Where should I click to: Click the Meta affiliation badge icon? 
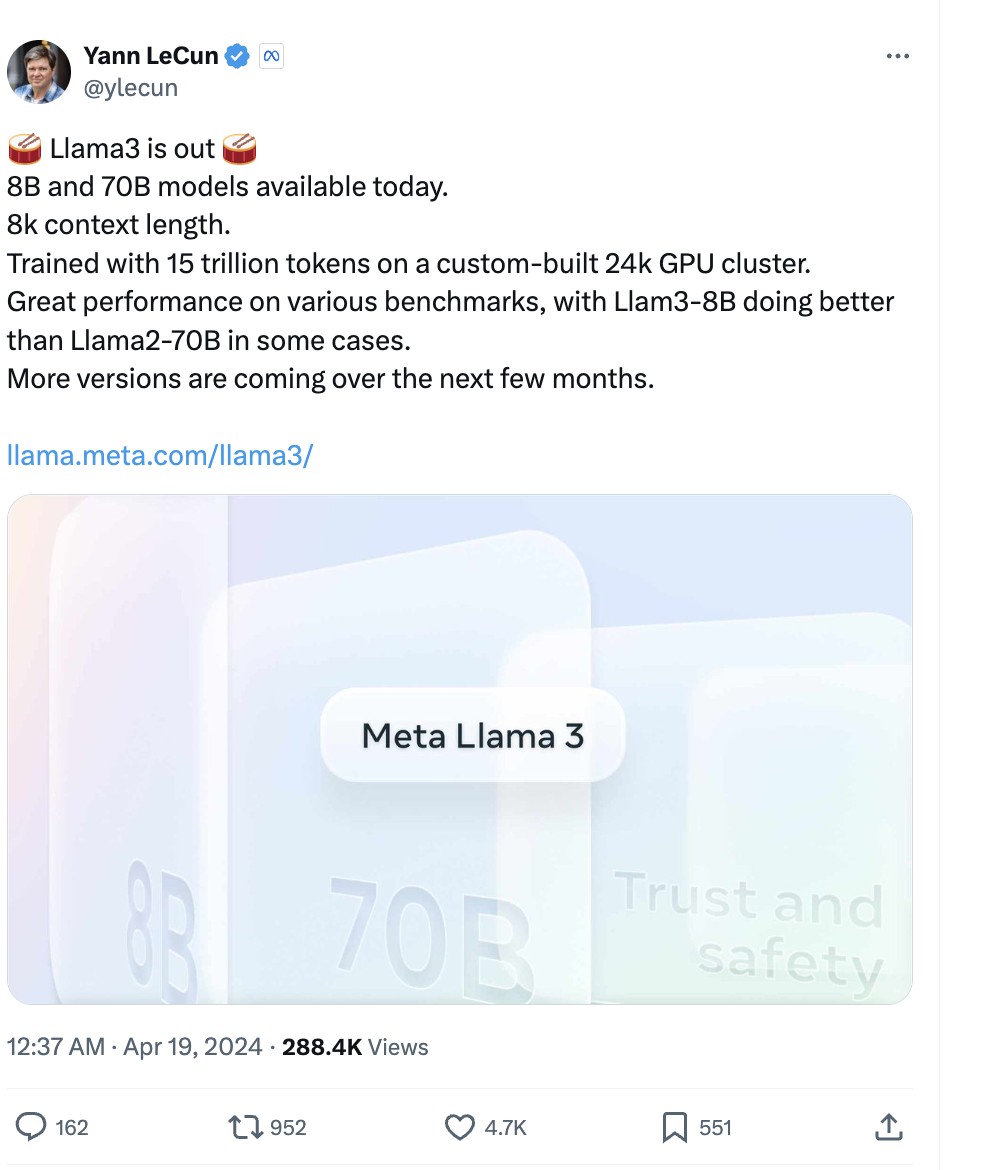271,57
